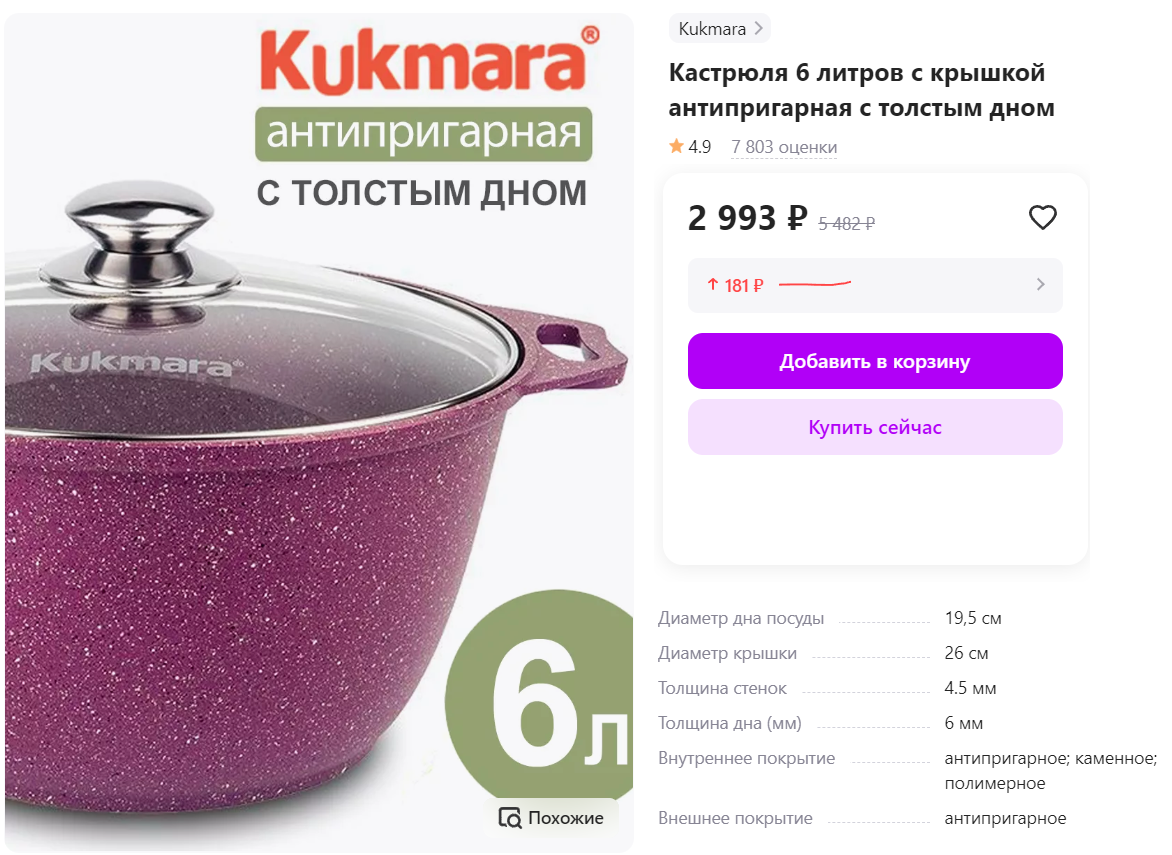
Task: Add product to favorites with heart icon
Action: (1042, 217)
